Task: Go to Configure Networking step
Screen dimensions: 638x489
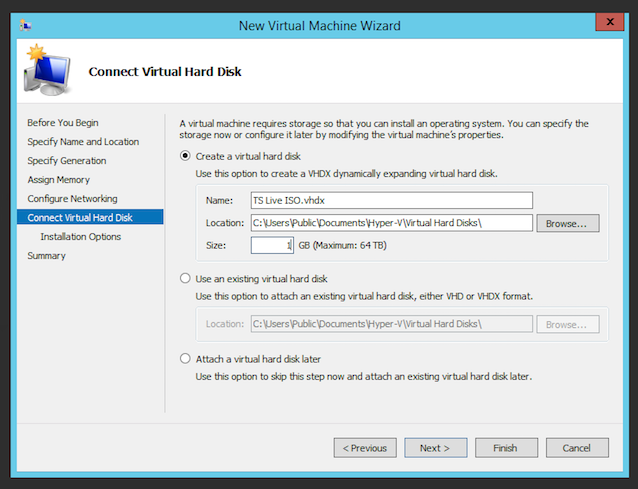Action: 72,199
